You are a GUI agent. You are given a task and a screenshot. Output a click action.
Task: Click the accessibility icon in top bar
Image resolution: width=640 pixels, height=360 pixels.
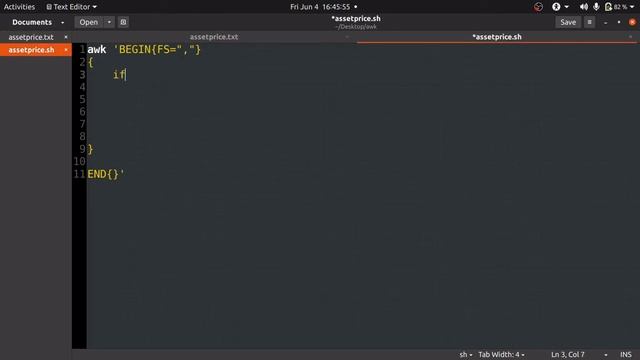556,7
